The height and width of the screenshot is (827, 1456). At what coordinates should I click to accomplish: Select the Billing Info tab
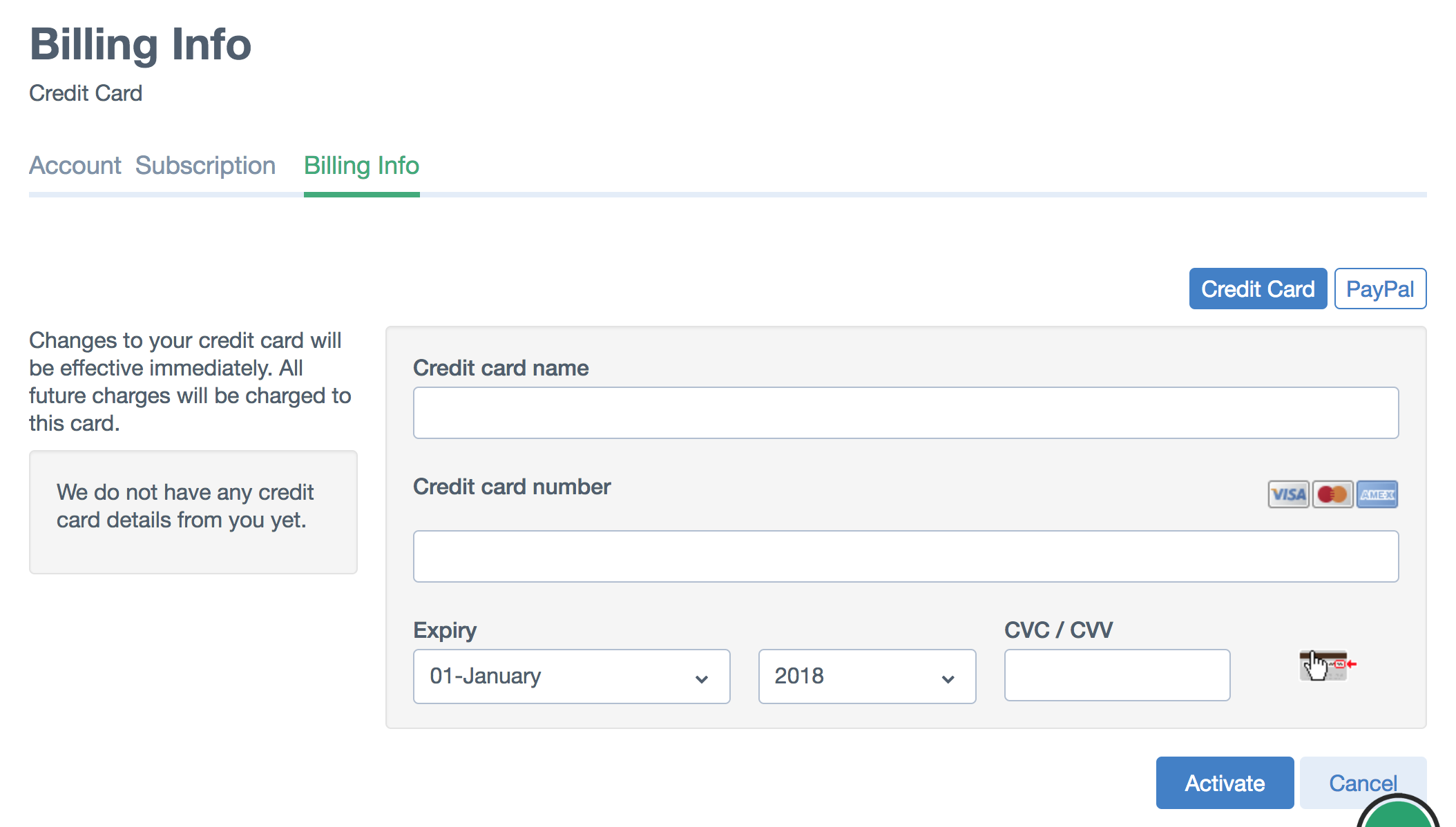(x=361, y=166)
